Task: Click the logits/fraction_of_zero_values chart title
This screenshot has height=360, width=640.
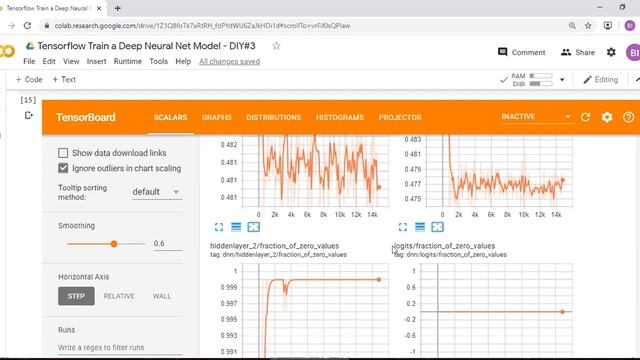Action: pyautogui.click(x=444, y=246)
